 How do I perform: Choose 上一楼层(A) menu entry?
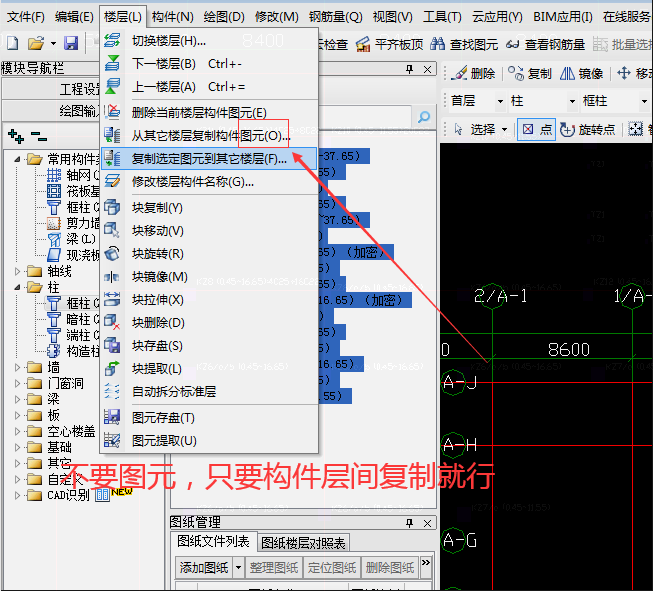pyautogui.click(x=209, y=87)
